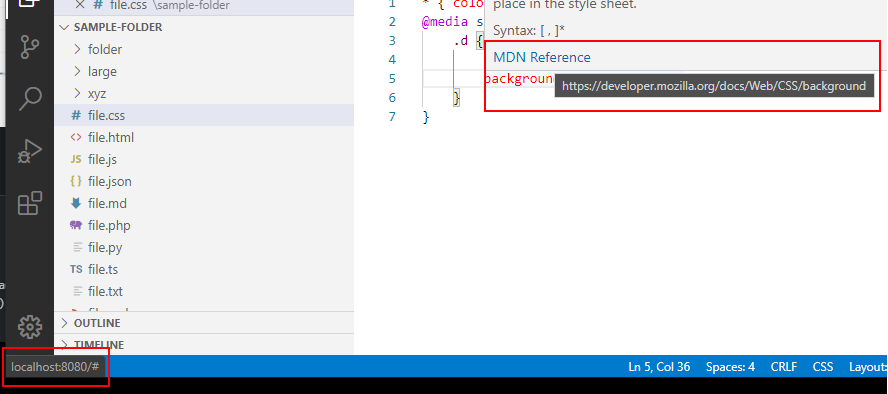Expand the OUTLINE panel
This screenshot has height=394, width=888.
click(x=204, y=323)
